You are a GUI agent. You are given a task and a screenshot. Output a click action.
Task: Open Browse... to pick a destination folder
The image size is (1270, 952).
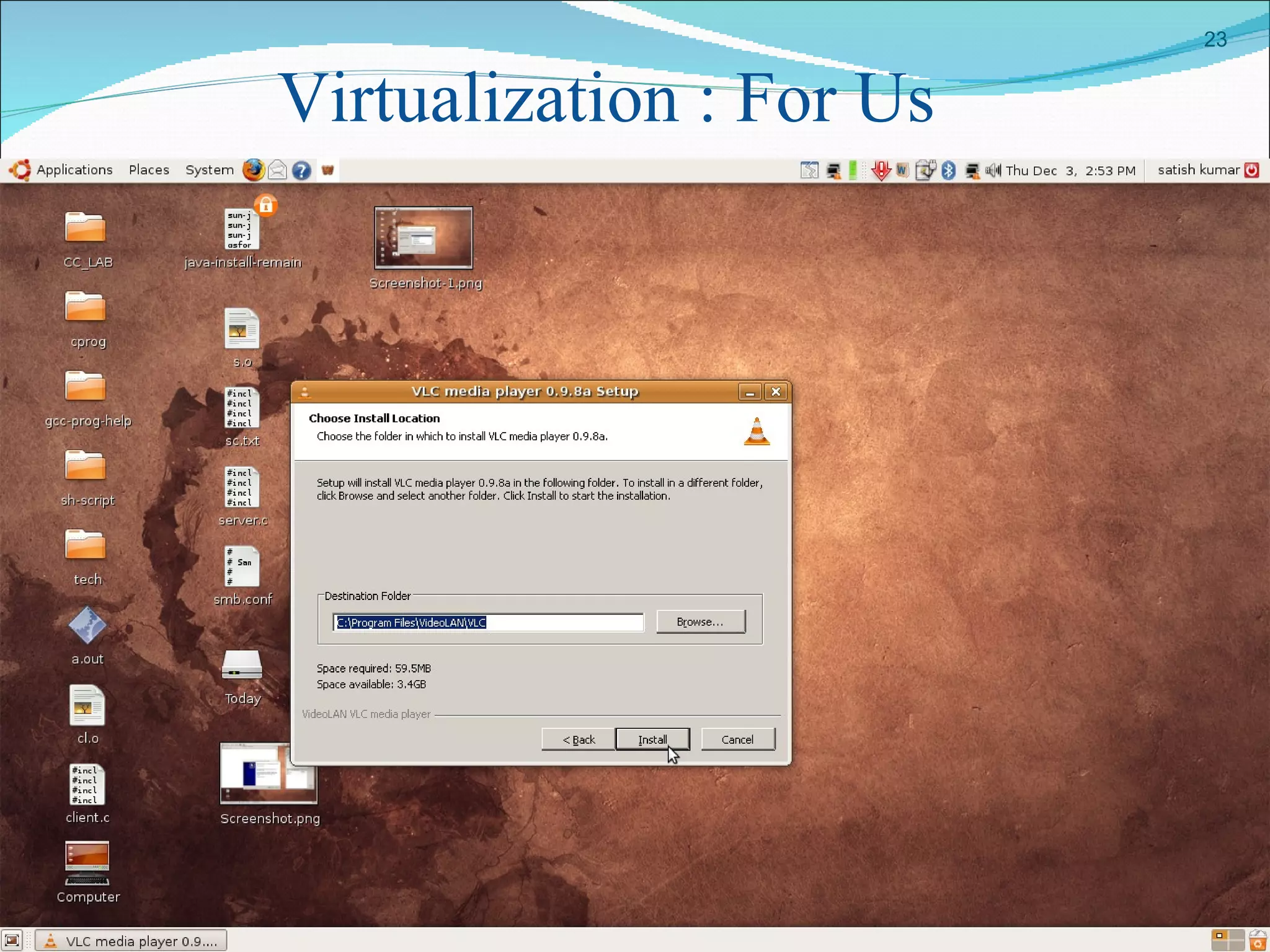click(701, 622)
